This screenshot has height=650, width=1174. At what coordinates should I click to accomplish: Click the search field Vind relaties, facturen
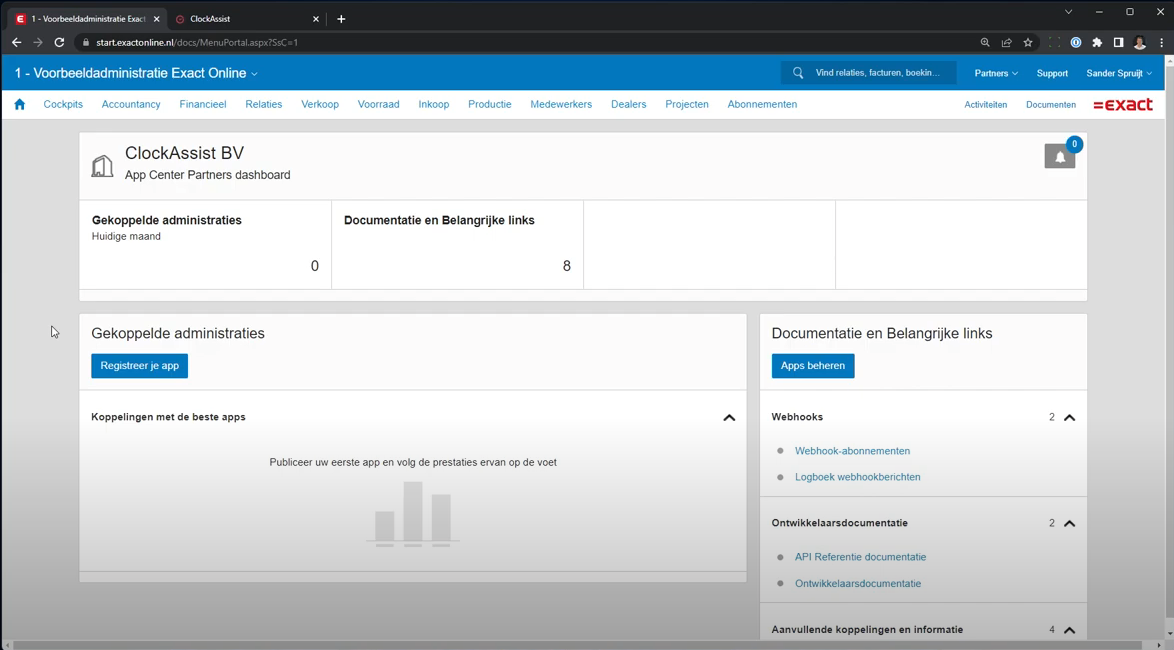point(877,73)
